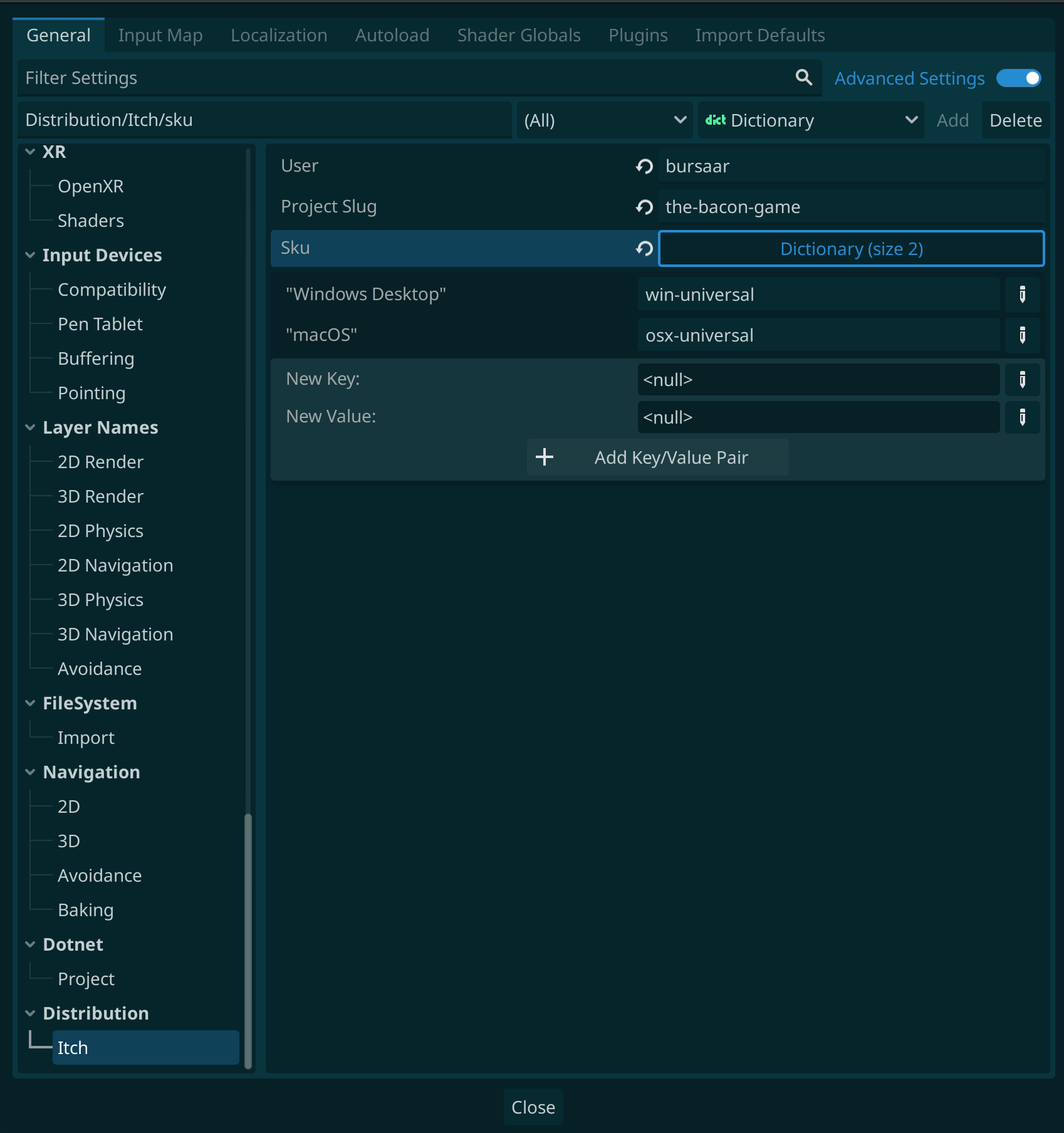Click Add Key/Value Pair button
Viewport: 1064px width, 1133px height.
pyautogui.click(x=657, y=457)
